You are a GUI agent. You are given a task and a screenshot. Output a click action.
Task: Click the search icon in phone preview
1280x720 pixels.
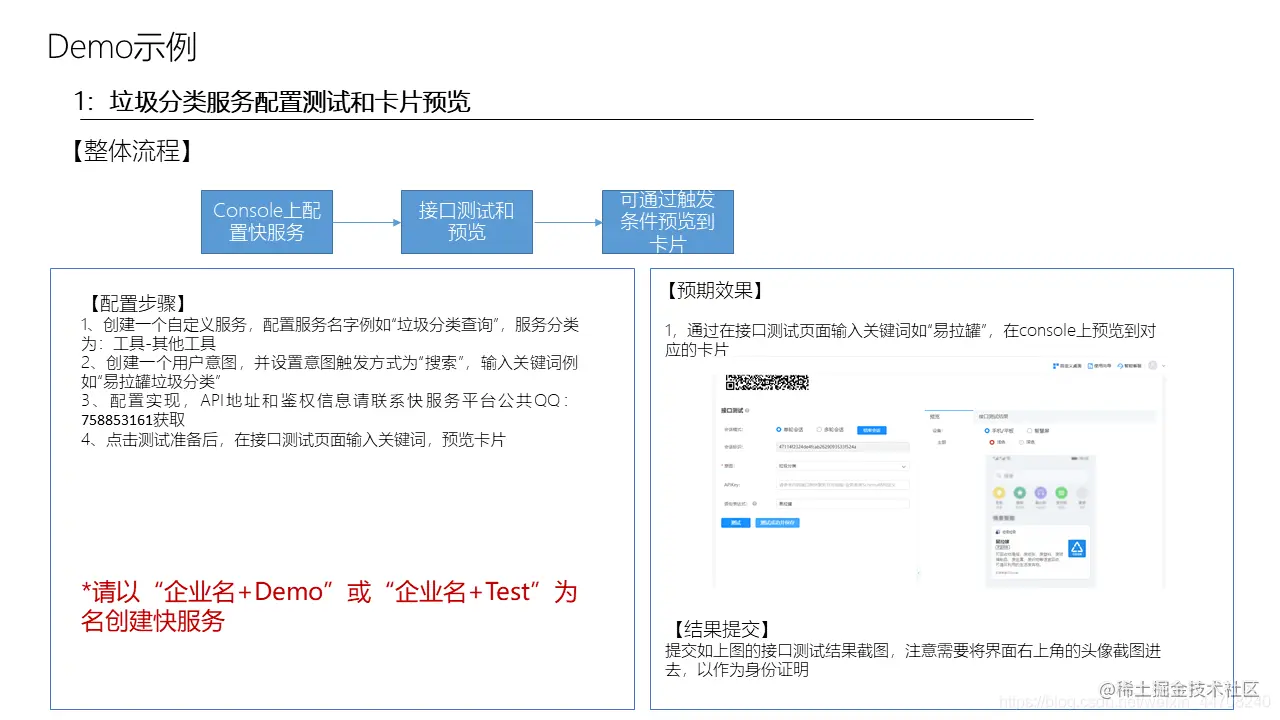[x=998, y=475]
